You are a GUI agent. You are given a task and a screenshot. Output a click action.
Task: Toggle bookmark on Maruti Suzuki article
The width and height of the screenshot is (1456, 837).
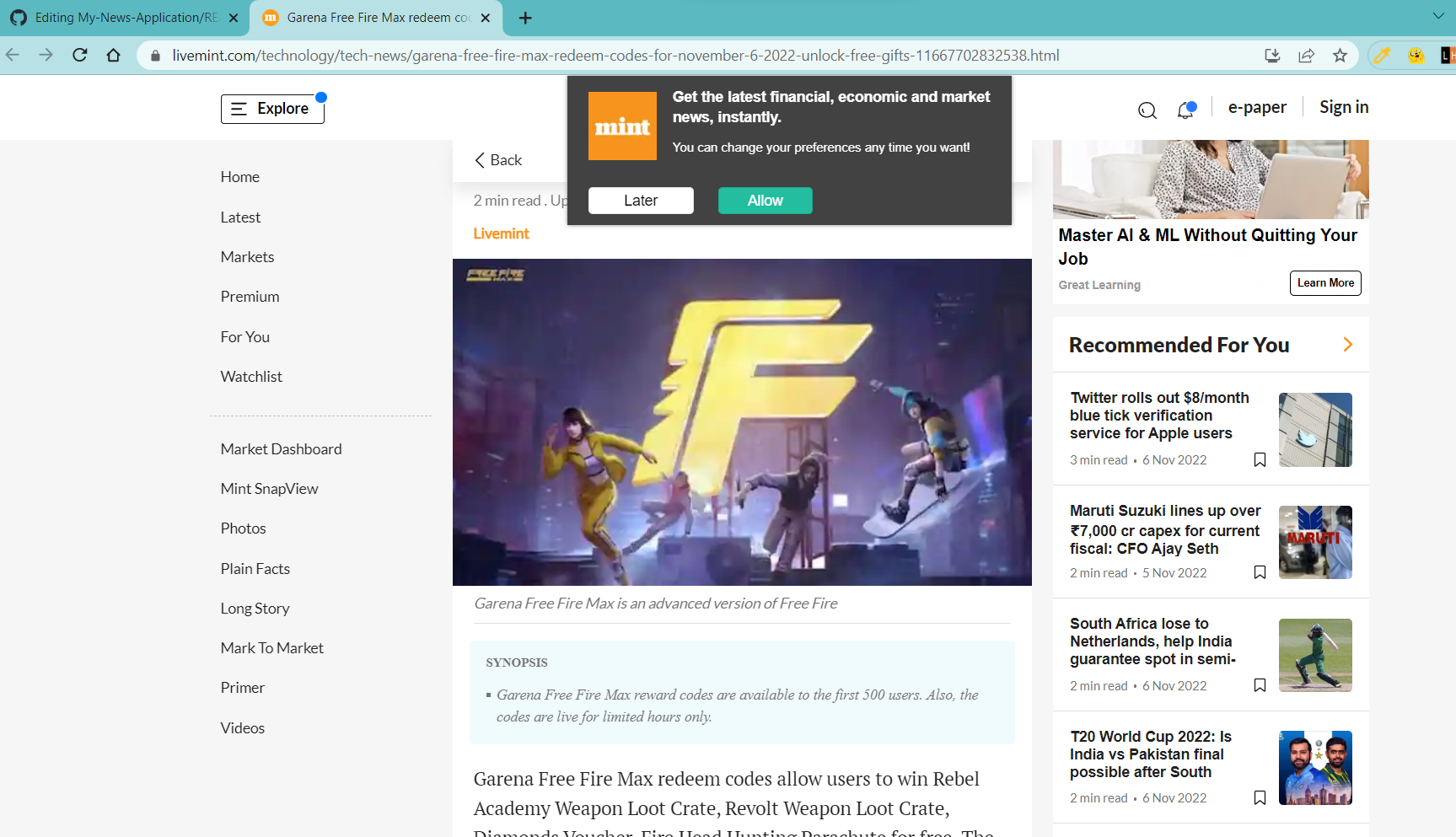point(1260,572)
